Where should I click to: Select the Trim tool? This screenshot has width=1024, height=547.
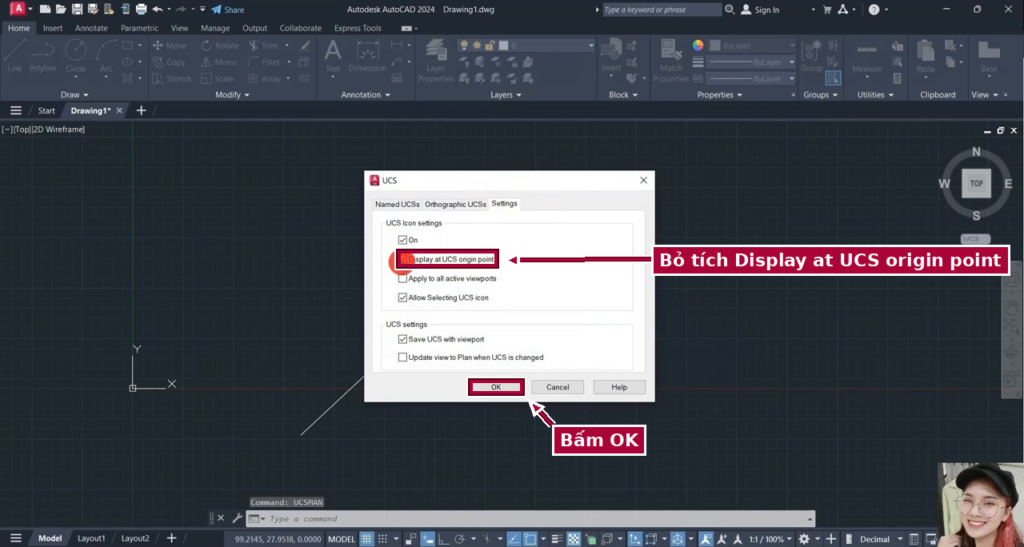[263, 46]
